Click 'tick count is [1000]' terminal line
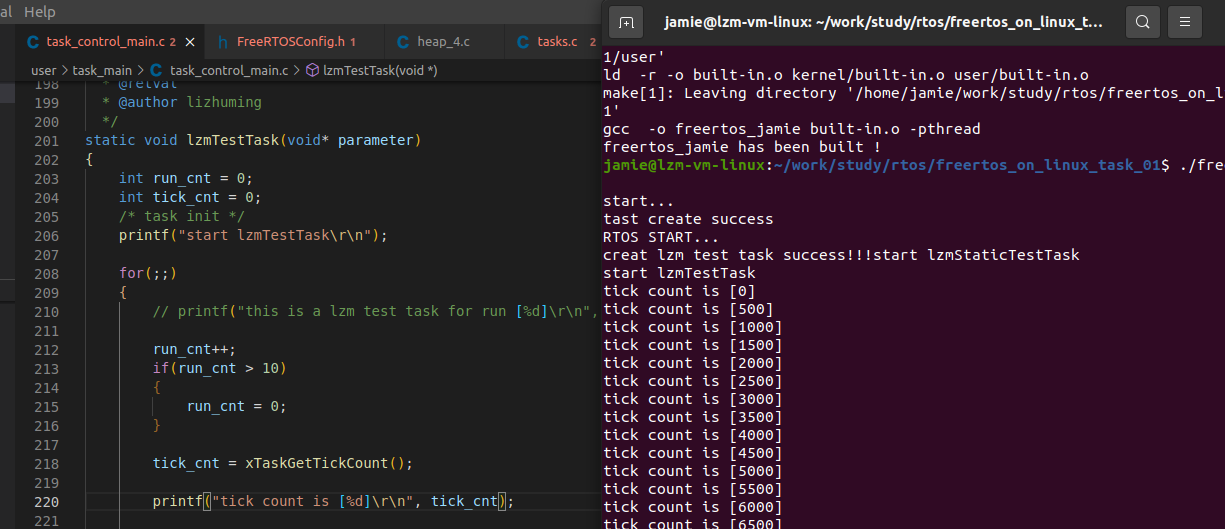 point(693,327)
